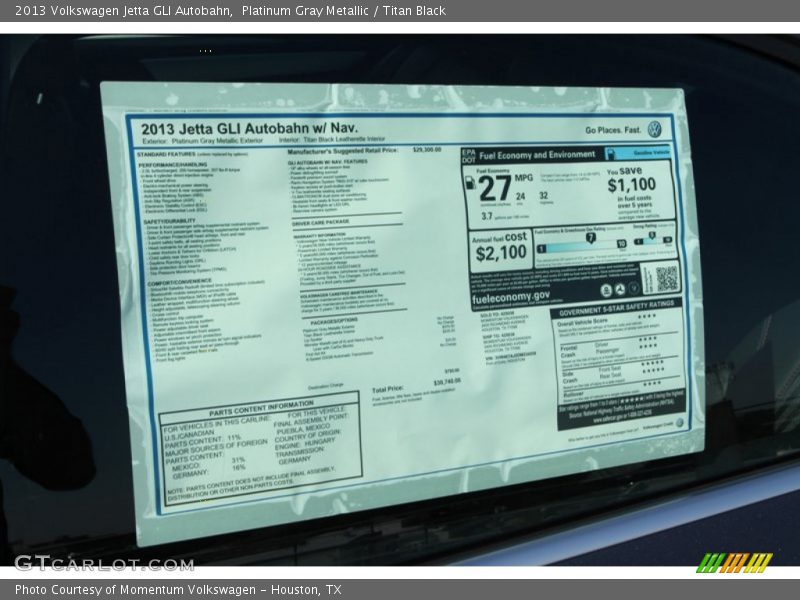Click the '2013 Jetta GLI Autobahn w/ Nav.' heading
Viewport: 800px width, 600px height.
click(249, 128)
